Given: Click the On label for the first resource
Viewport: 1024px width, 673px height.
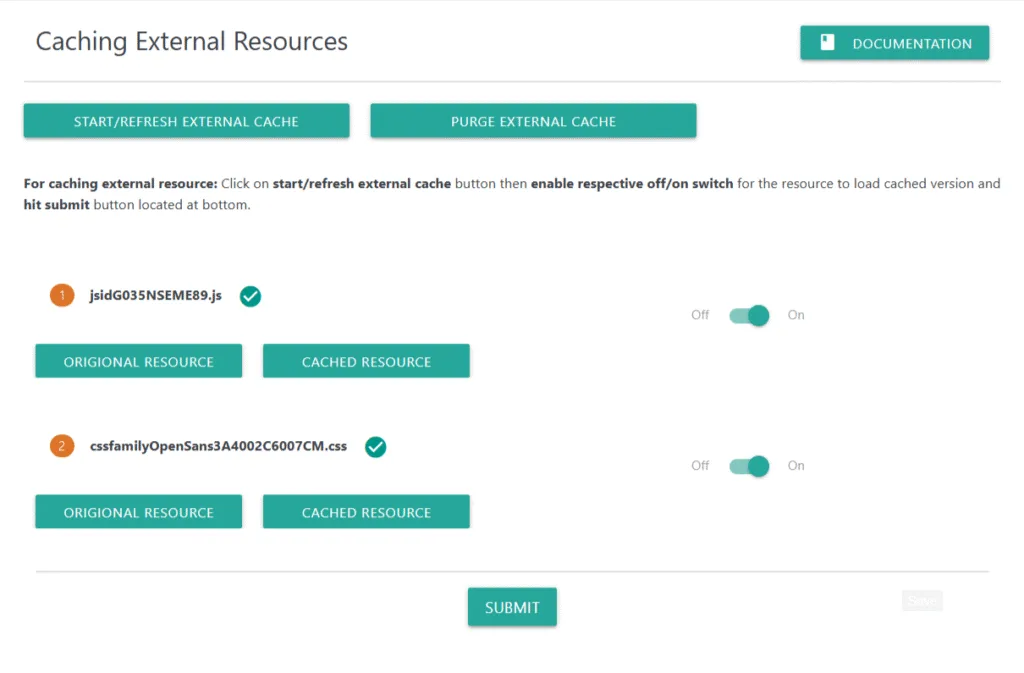Looking at the screenshot, I should 796,315.
